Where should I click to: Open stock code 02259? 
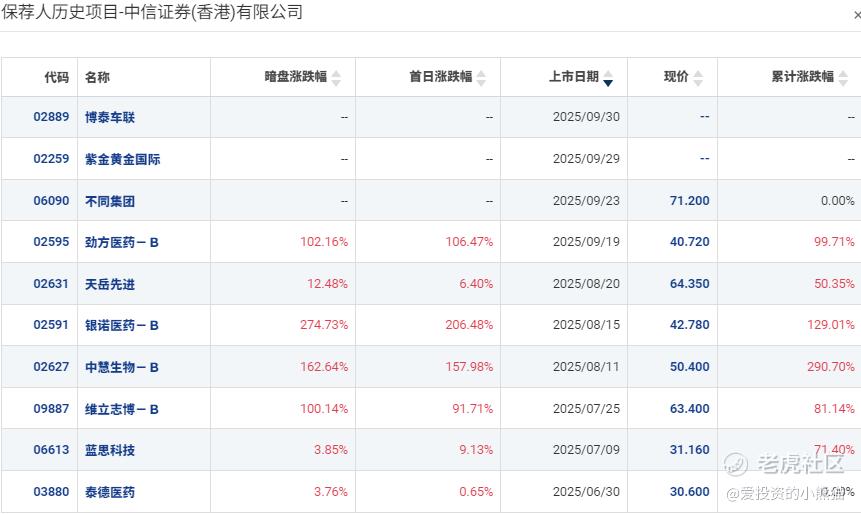[51, 159]
